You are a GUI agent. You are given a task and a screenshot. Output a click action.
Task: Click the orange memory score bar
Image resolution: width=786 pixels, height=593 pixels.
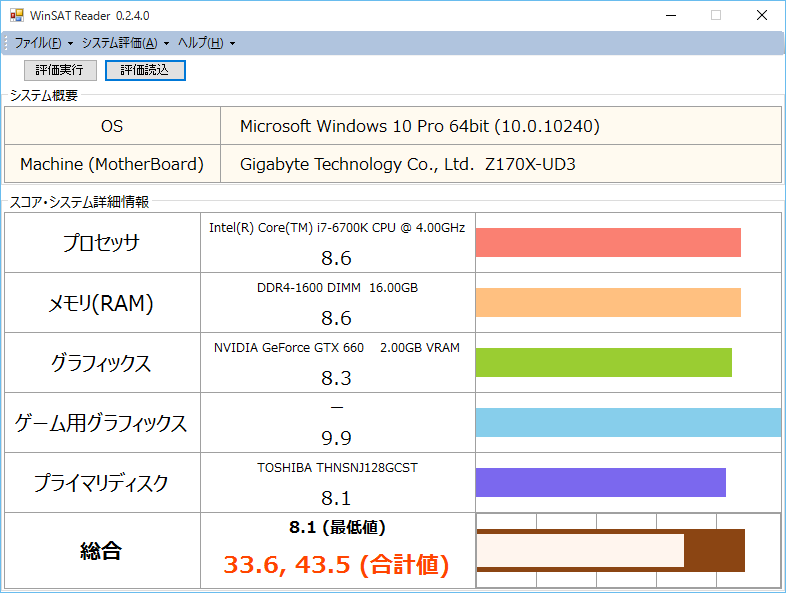point(608,302)
